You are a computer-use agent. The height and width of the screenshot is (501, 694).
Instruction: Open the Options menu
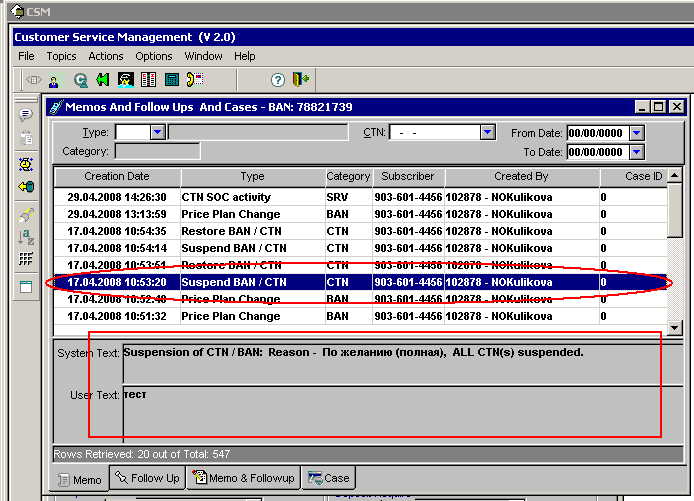click(x=154, y=56)
